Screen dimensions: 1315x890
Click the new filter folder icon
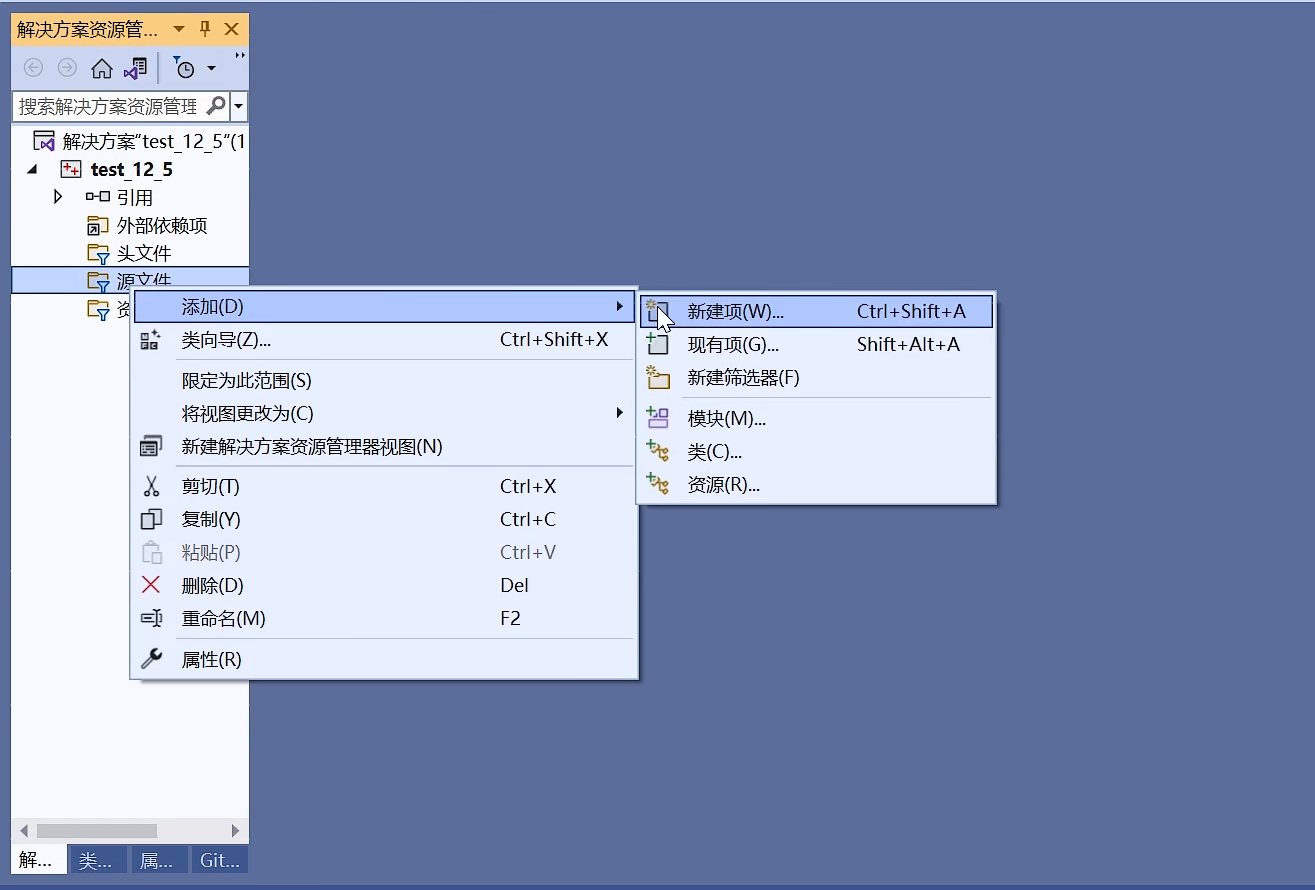[x=657, y=377]
